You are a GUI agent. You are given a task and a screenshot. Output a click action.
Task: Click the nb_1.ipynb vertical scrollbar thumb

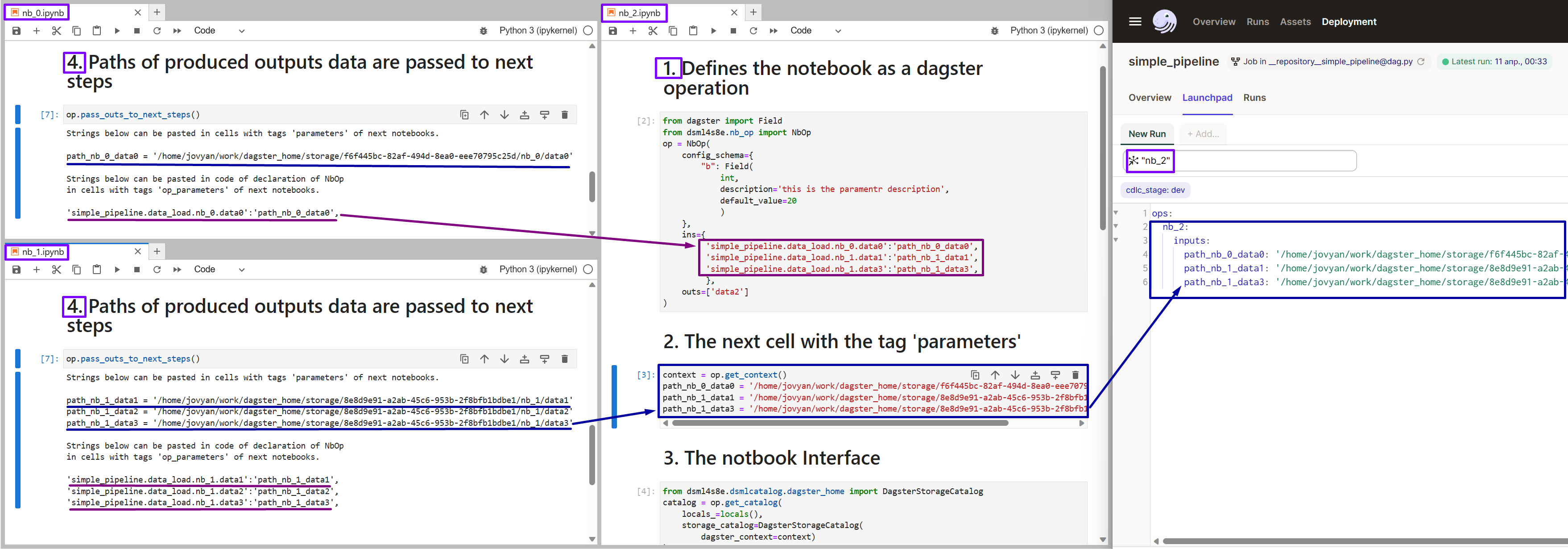(592, 455)
